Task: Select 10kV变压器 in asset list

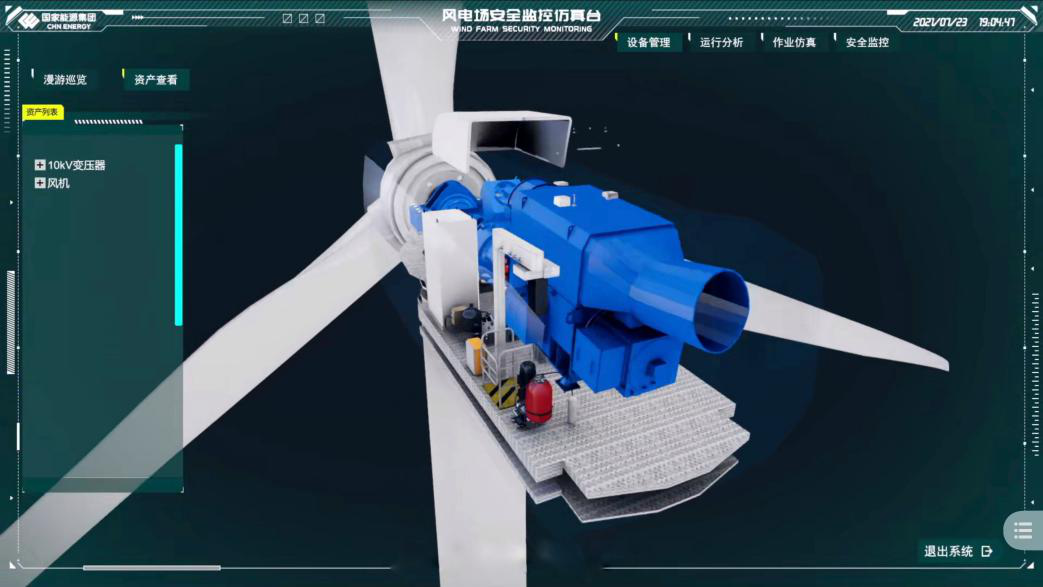Action: pos(77,165)
